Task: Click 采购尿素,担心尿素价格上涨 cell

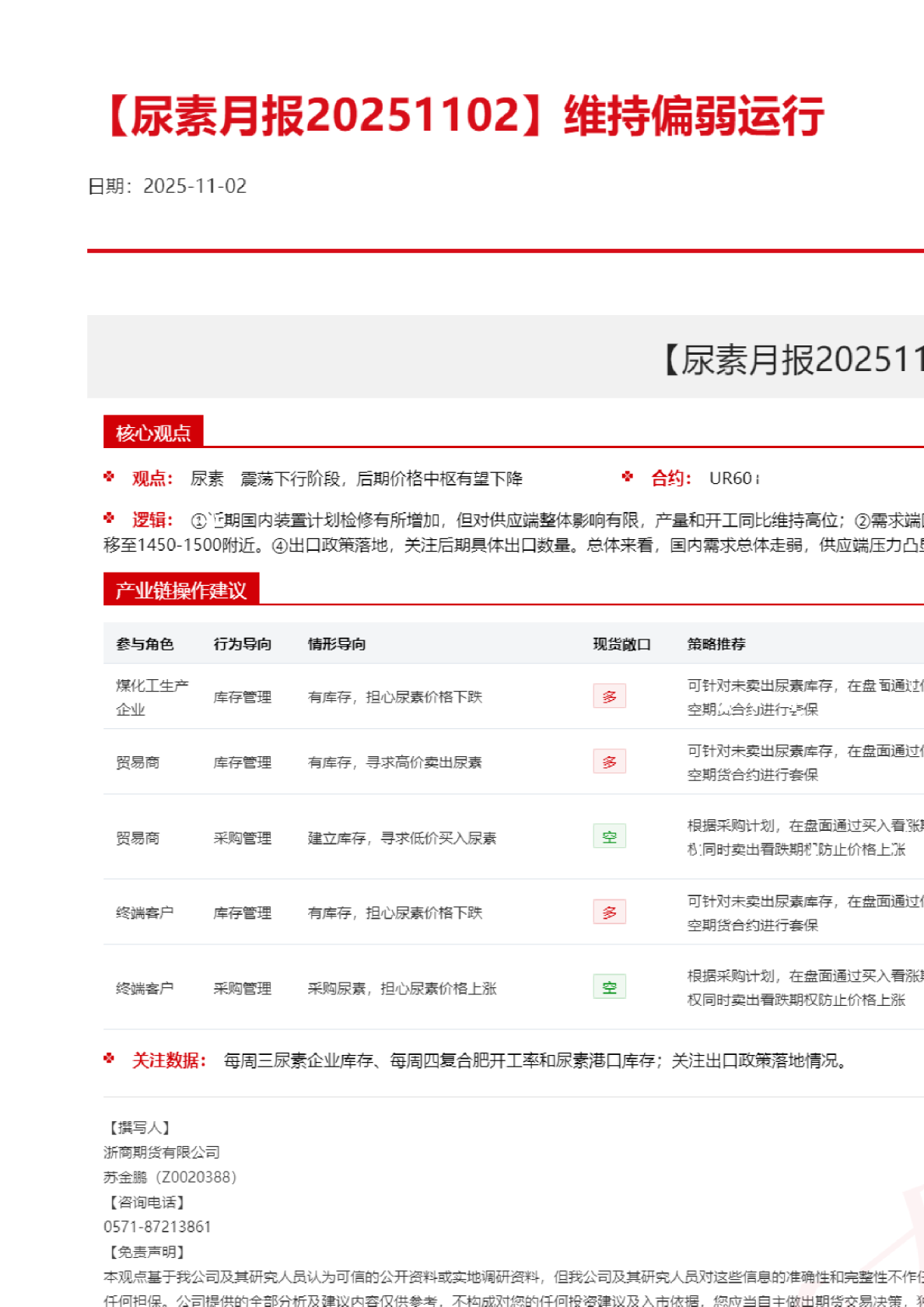Action: coord(402,989)
